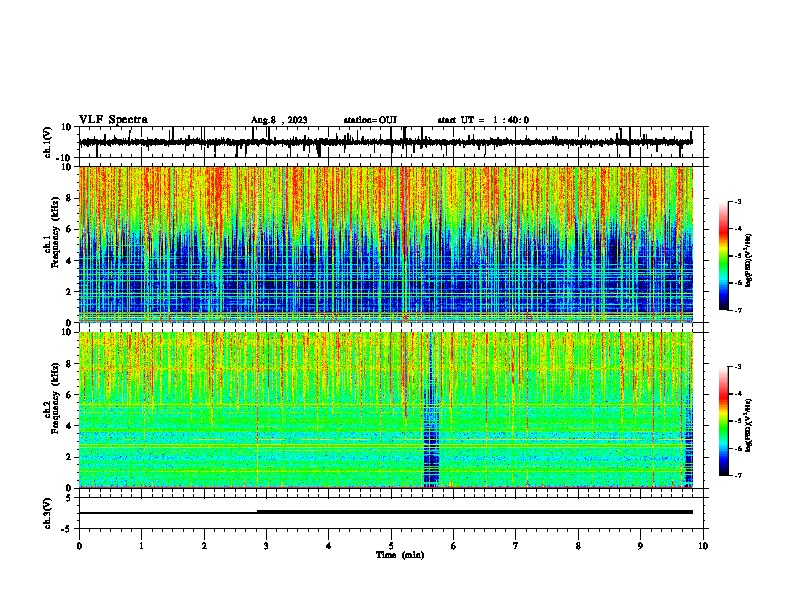This screenshot has width=792, height=612.
Task: Click the "6" kHz tick of ch.1 spectrogram
Action: 70,229
